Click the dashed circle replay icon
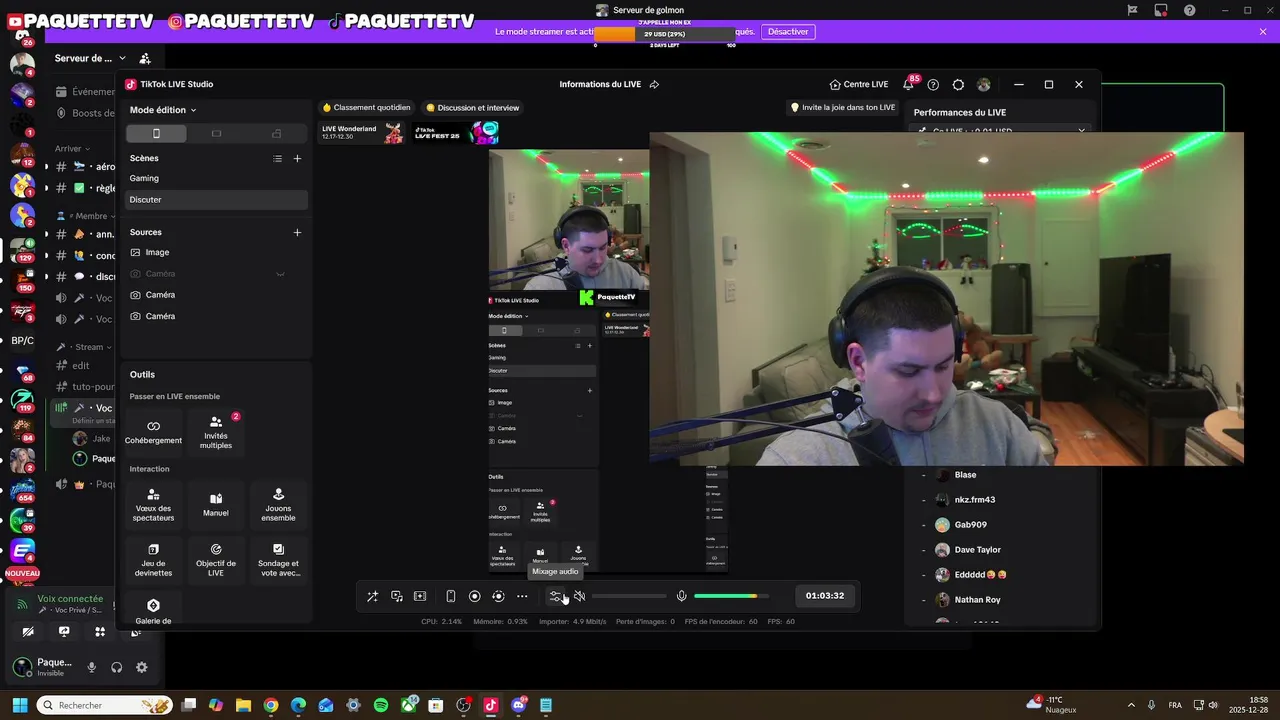1280x720 pixels. pos(498,596)
